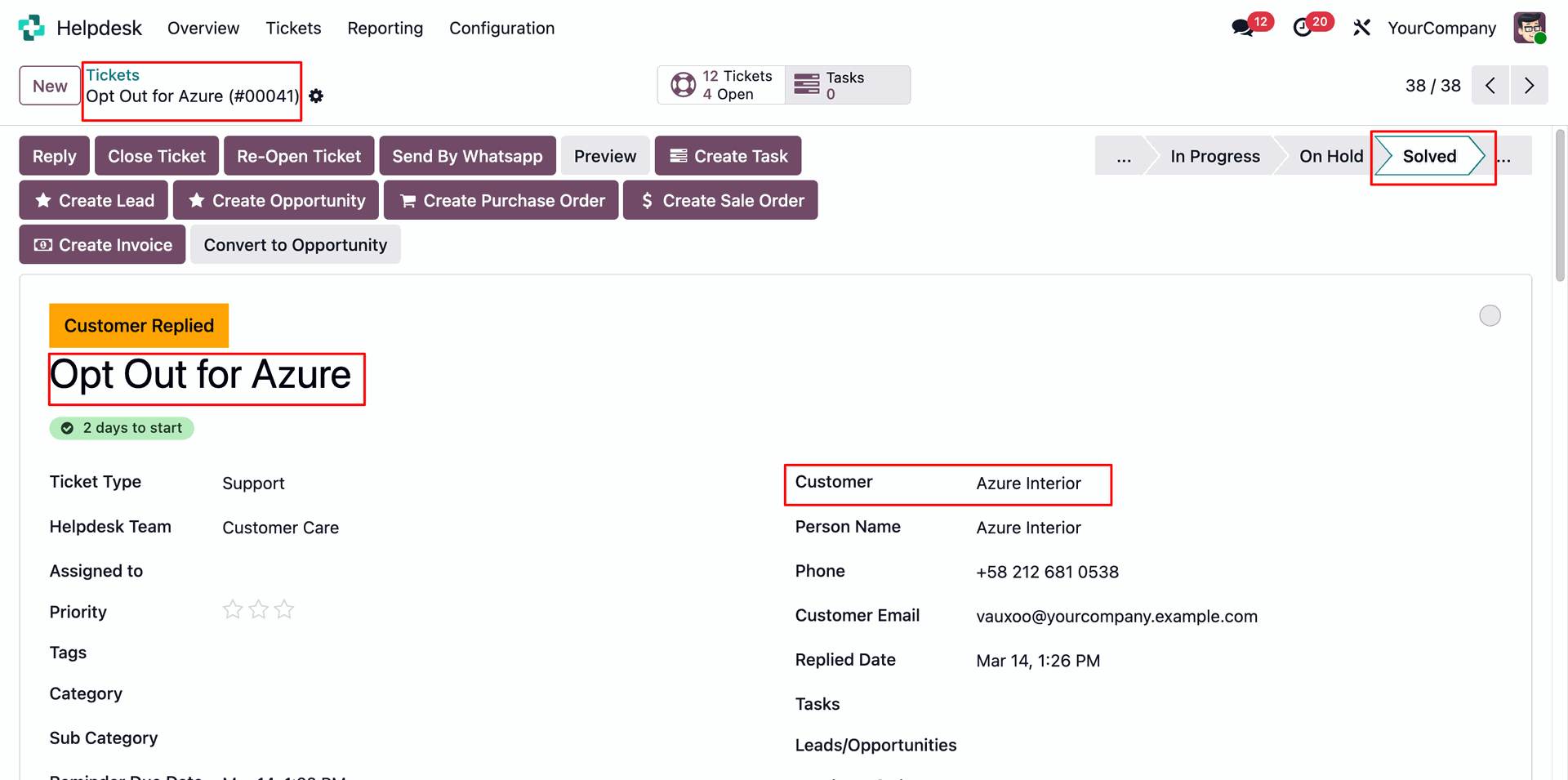Click the Close Ticket button
1568x780 pixels.
[157, 157]
